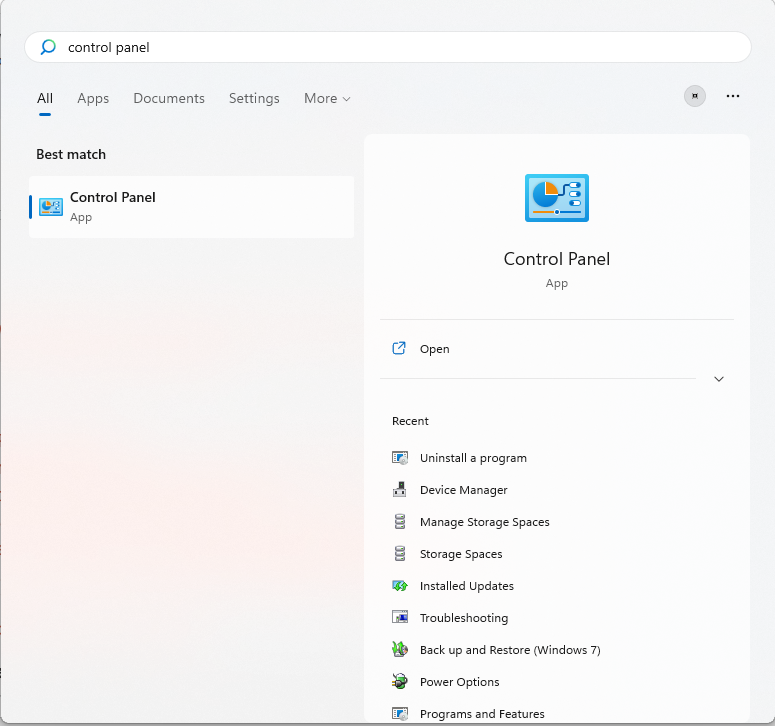Click the Manage Storage Spaces icon

pyautogui.click(x=400, y=522)
